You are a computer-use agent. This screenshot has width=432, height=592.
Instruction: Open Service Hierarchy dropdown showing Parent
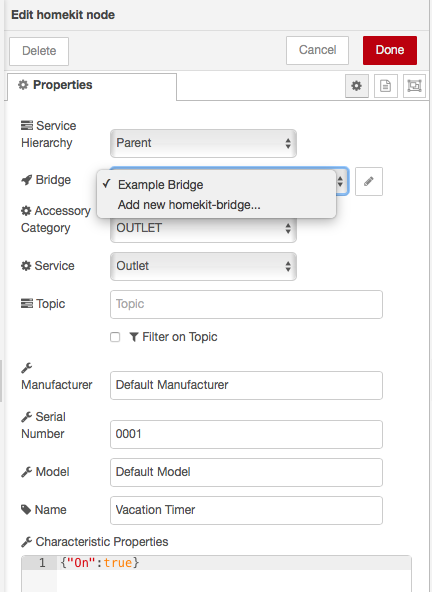point(203,143)
